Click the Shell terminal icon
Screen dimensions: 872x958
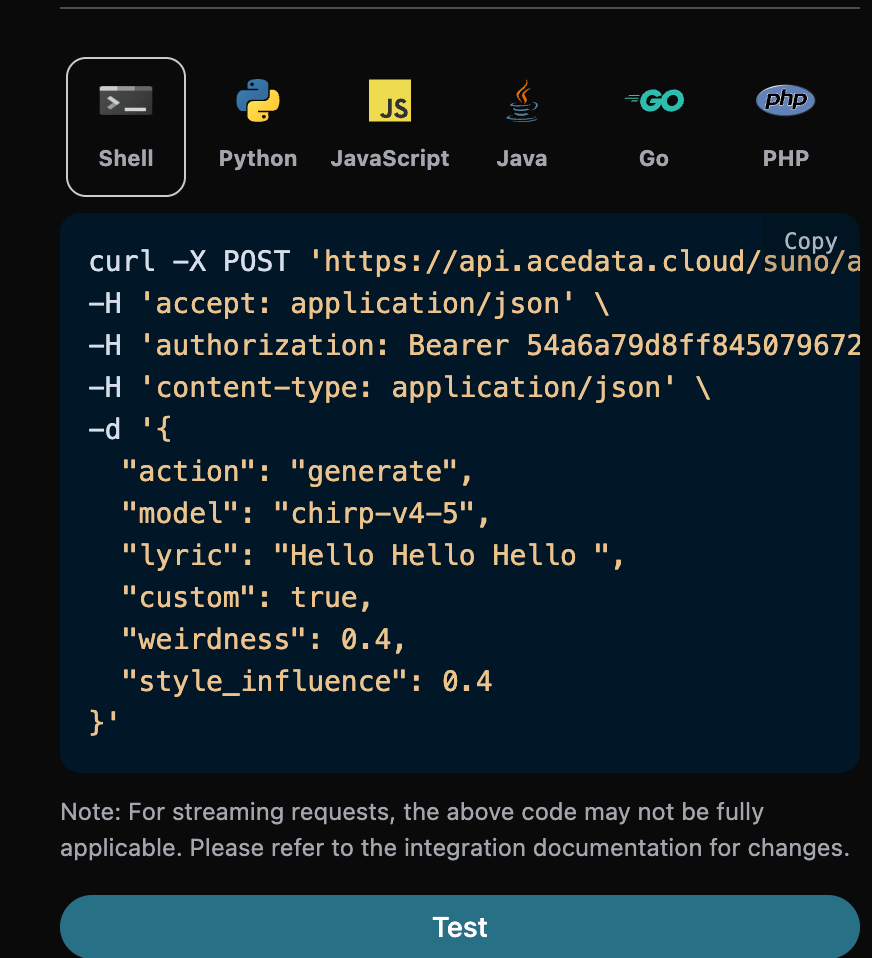tap(126, 101)
